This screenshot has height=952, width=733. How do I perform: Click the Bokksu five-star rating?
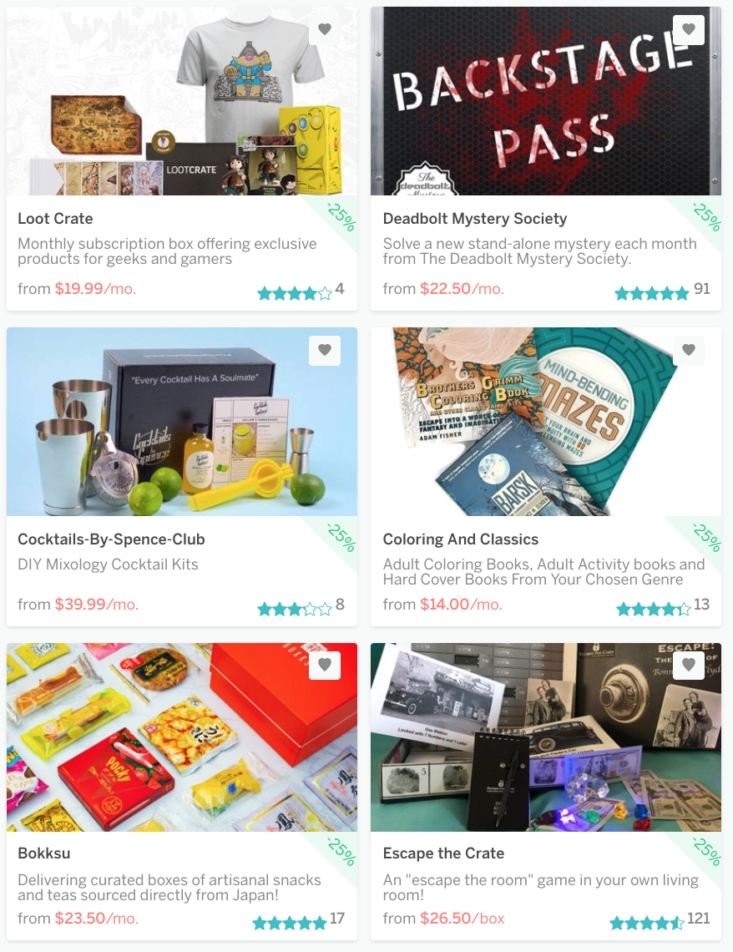290,923
